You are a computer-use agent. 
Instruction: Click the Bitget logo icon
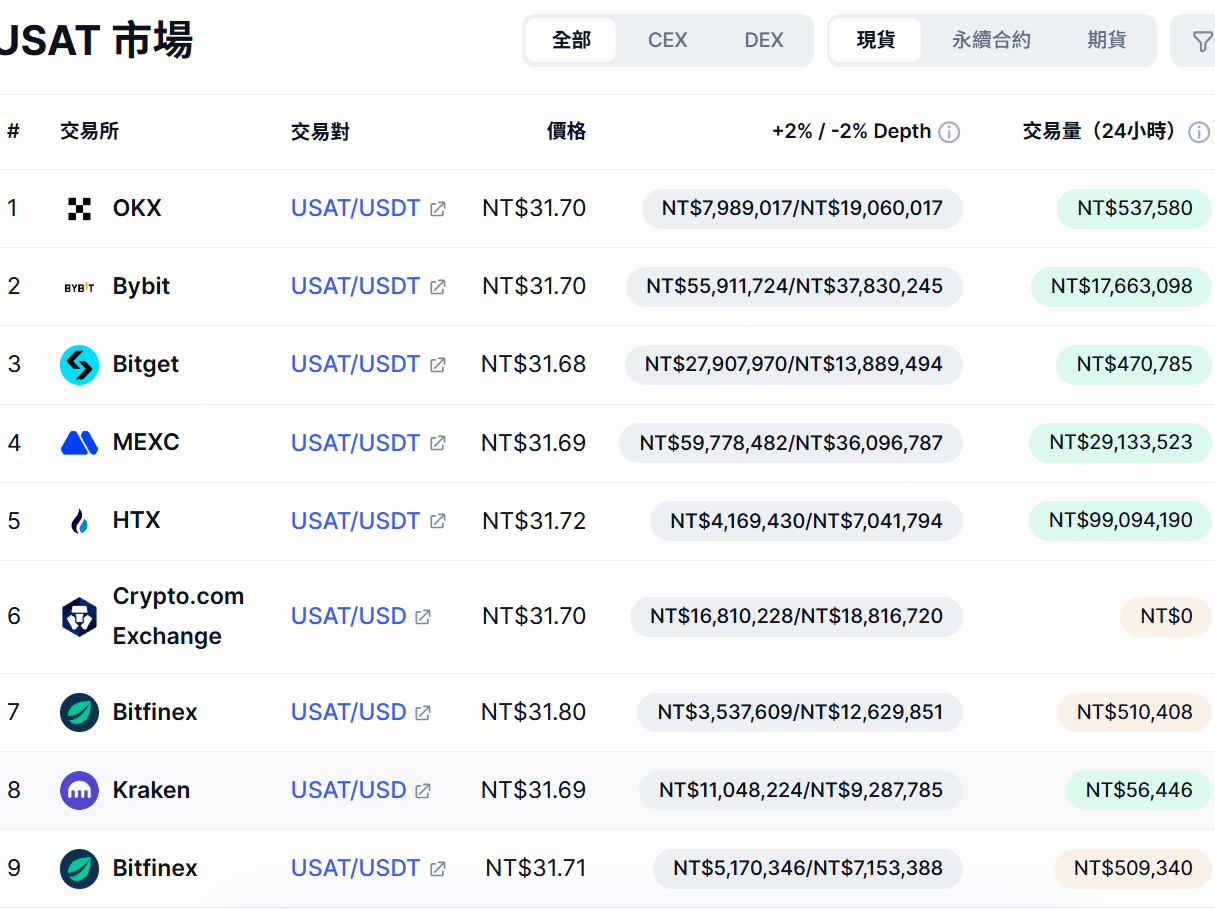point(79,365)
